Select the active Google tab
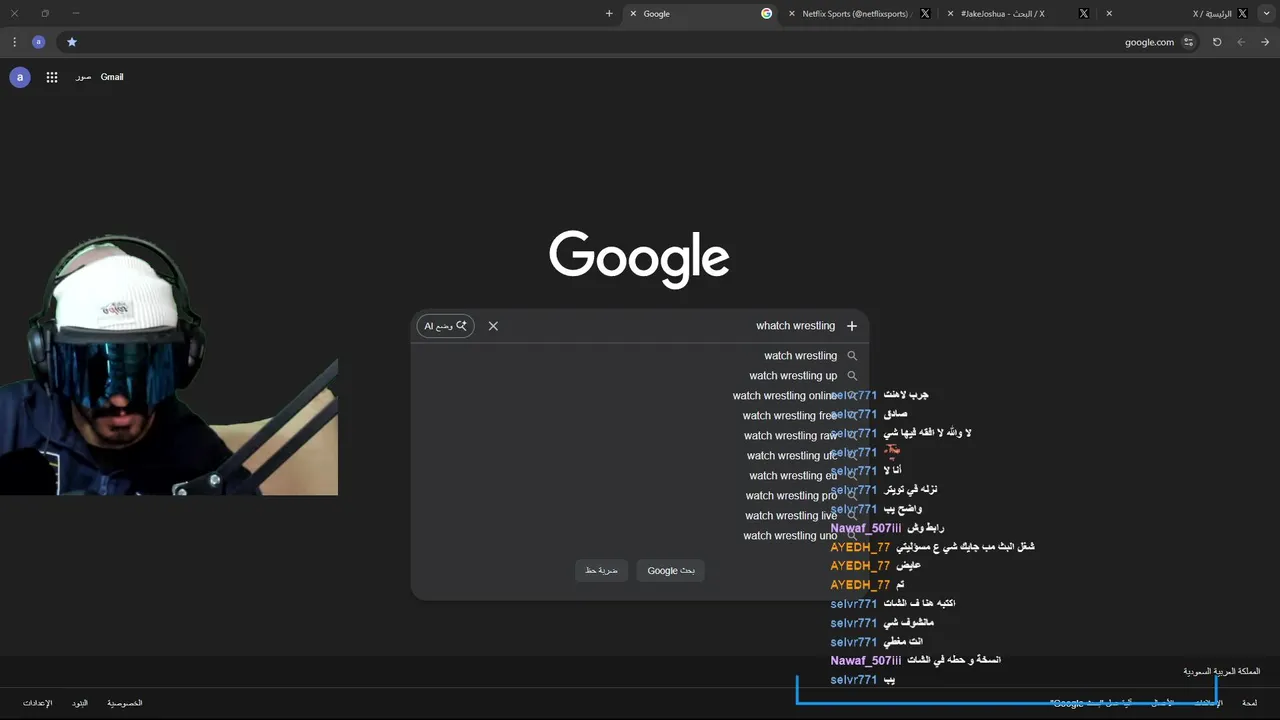1280x720 pixels. click(701, 14)
